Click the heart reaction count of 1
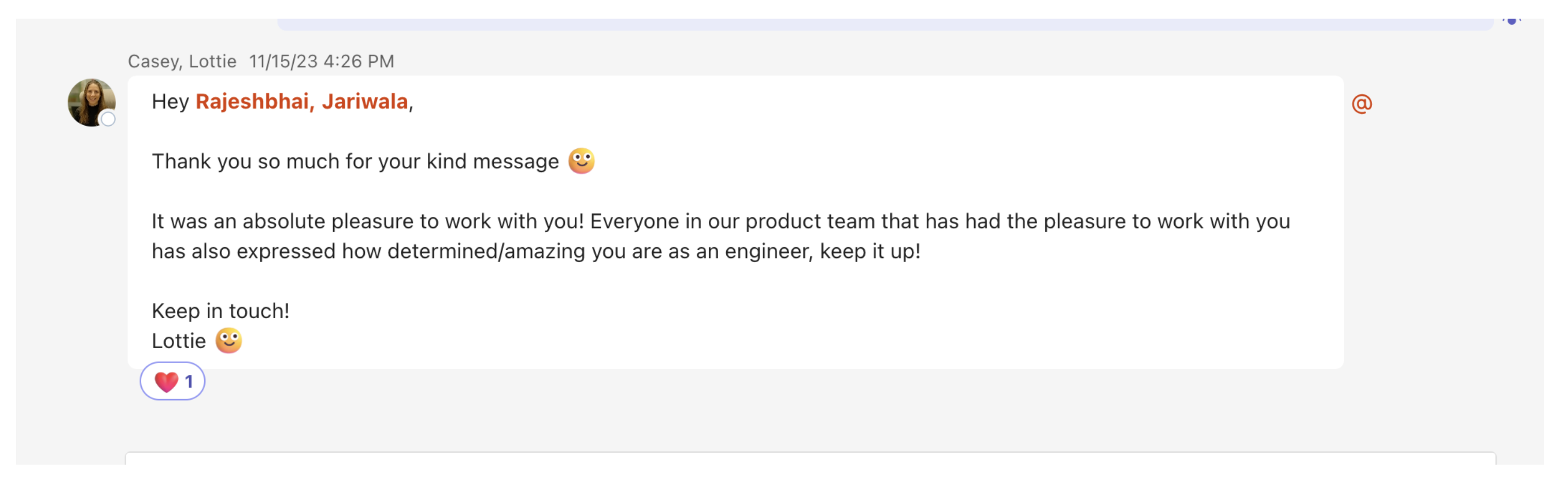 click(189, 381)
